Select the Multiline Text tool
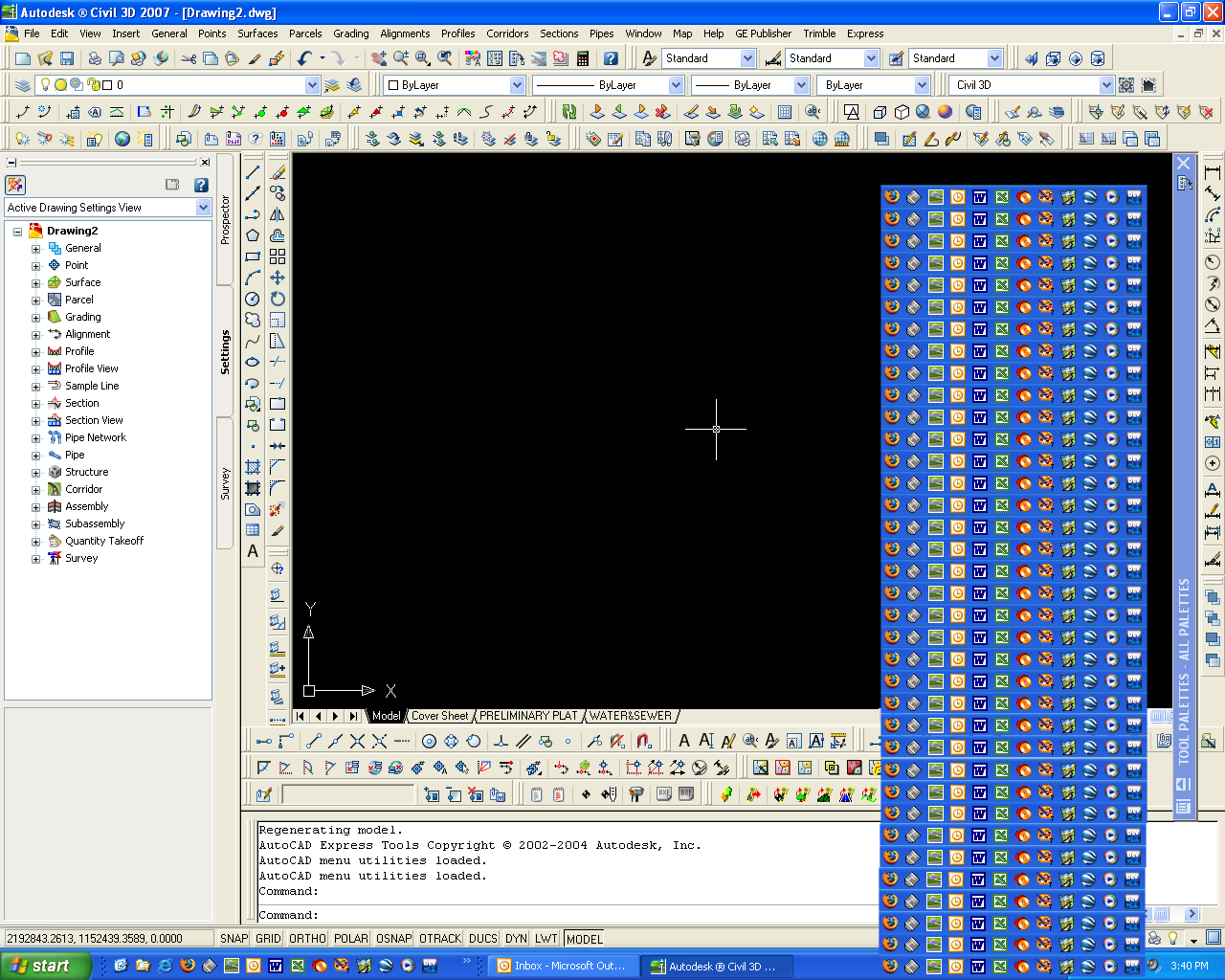Viewport: 1225px width, 980px height. (x=253, y=551)
